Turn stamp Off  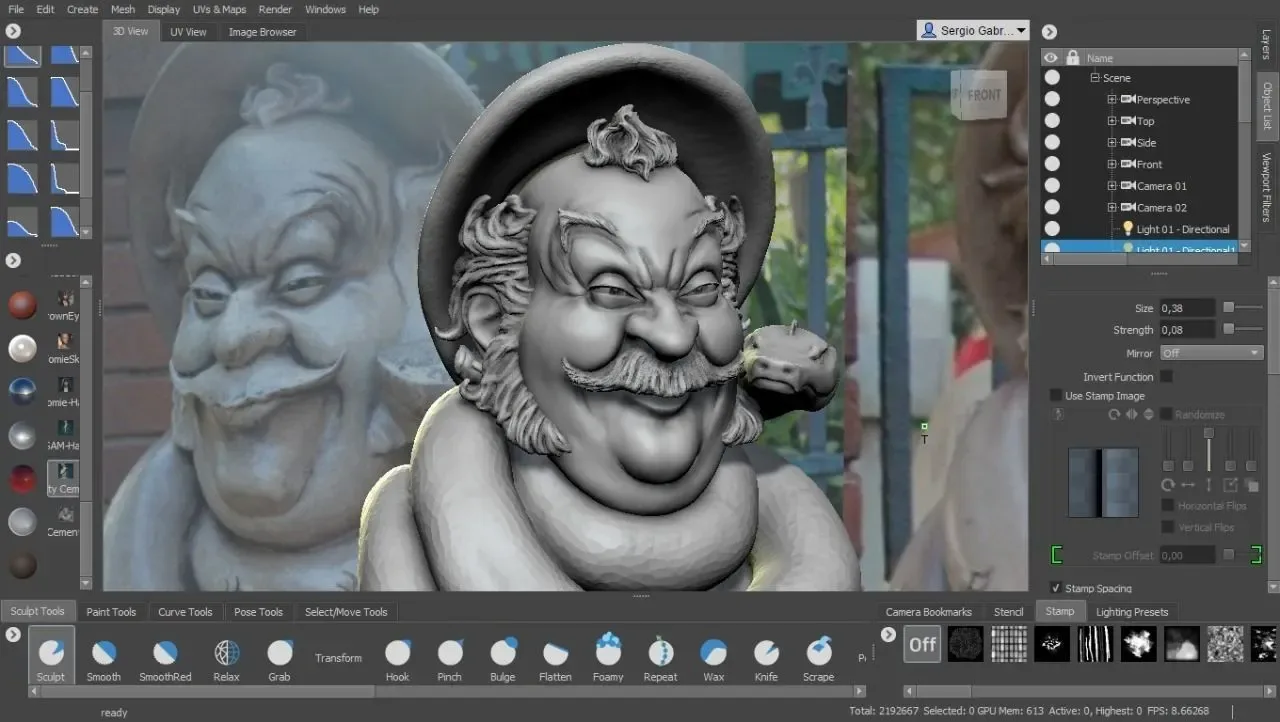point(922,644)
